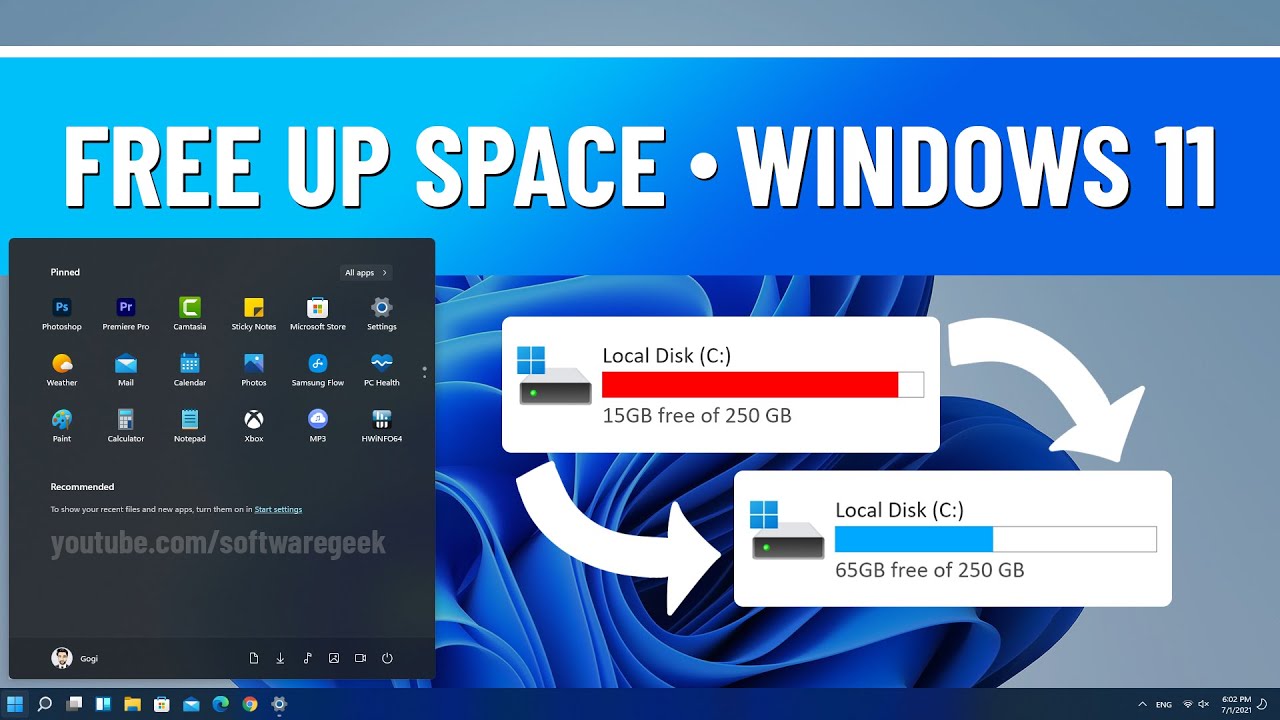
Task: Click muted volume tray icon
Action: coord(1203,704)
